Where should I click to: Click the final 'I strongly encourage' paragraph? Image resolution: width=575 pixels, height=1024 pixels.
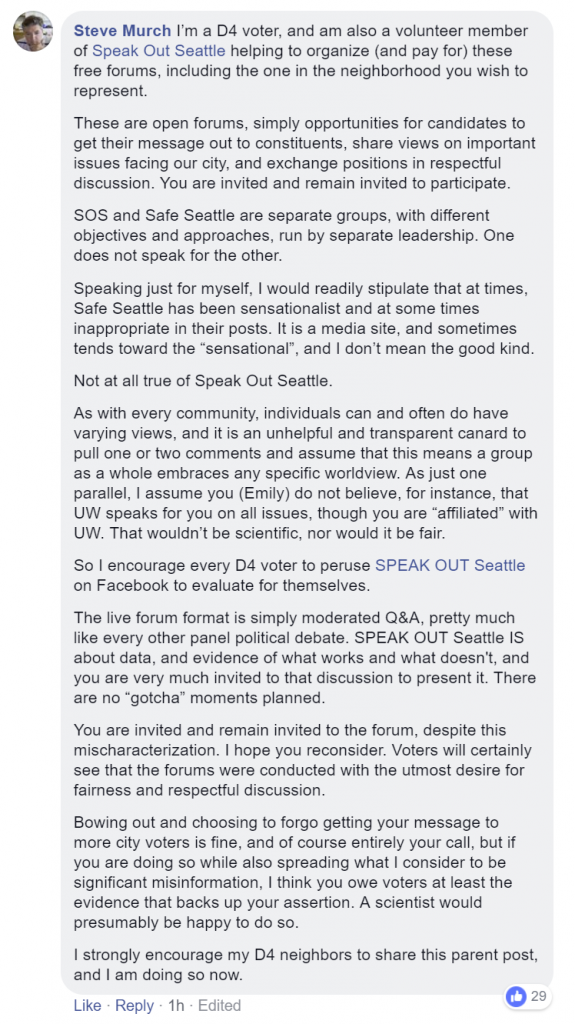point(306,964)
